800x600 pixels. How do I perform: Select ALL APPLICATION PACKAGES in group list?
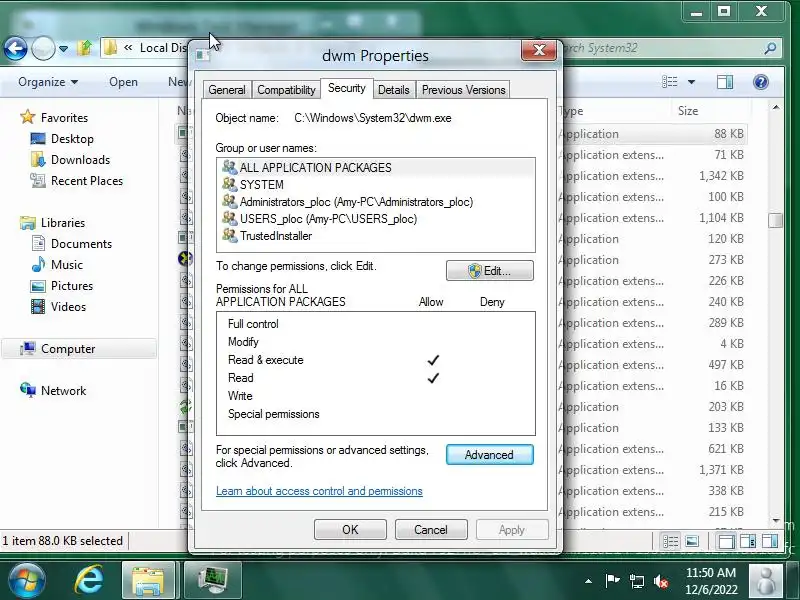tap(376, 168)
